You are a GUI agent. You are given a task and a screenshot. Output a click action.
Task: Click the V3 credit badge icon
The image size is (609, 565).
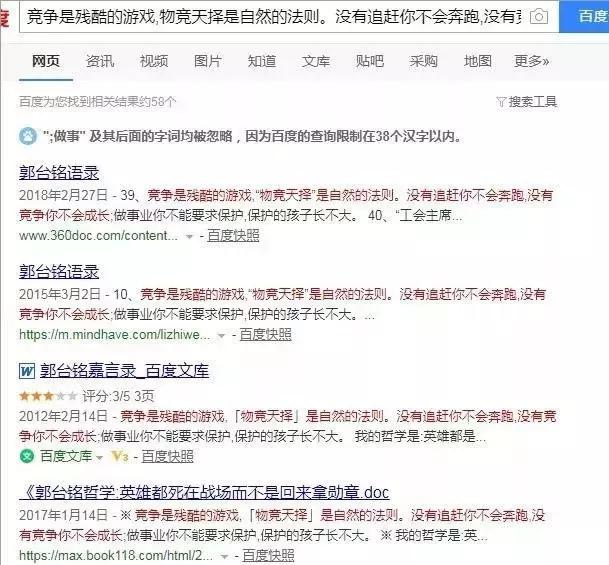pos(120,456)
